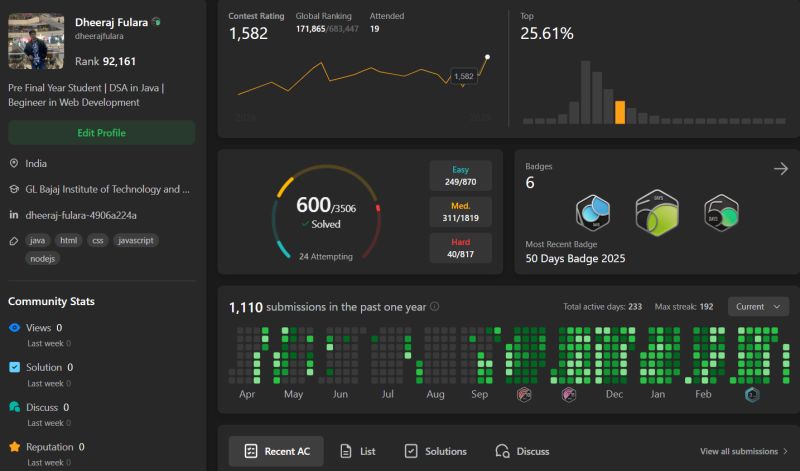Open the Current year dropdown
Screen dimensions: 800x471
click(758, 307)
